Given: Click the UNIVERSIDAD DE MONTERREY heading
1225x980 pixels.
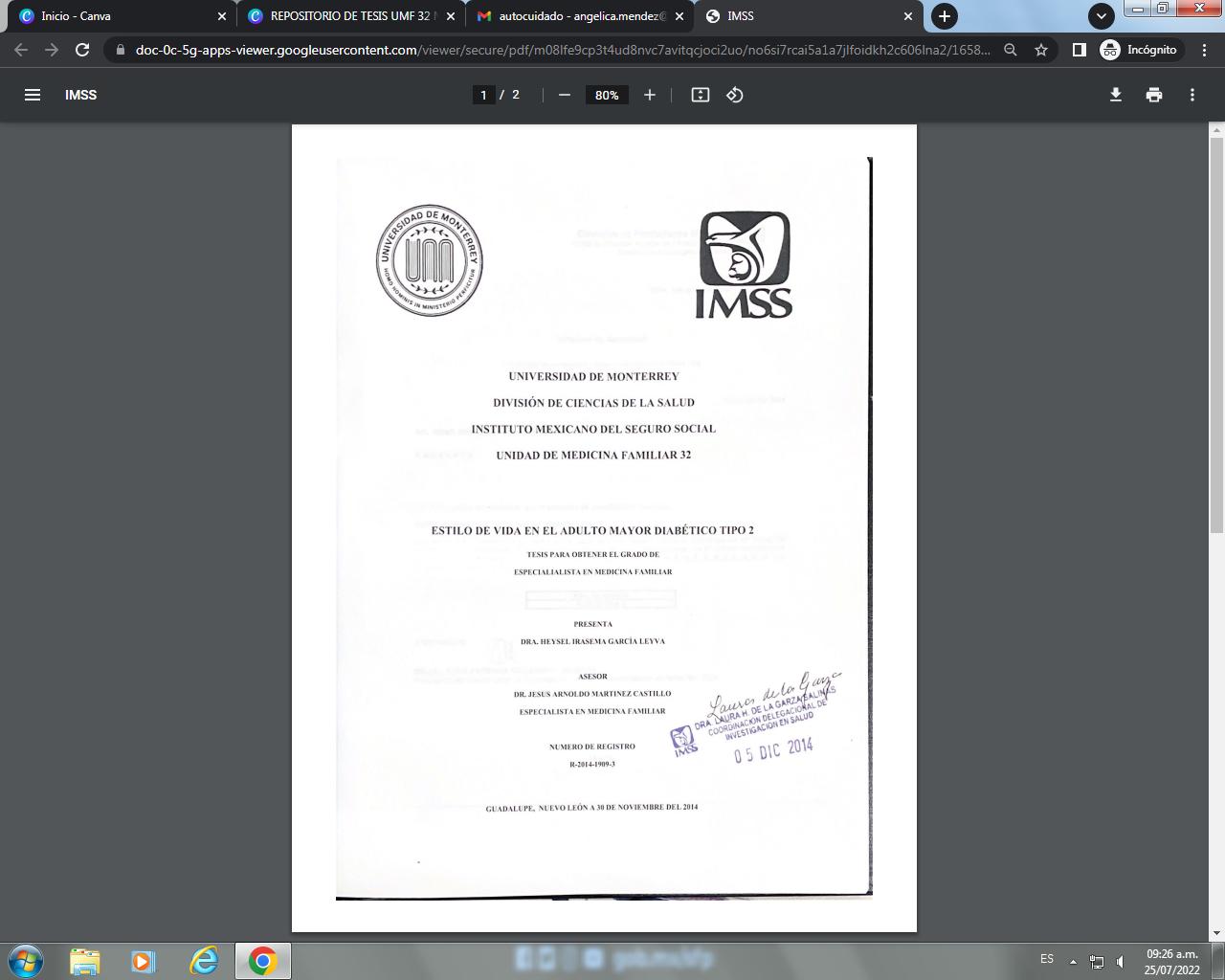Looking at the screenshot, I should click(x=593, y=377).
